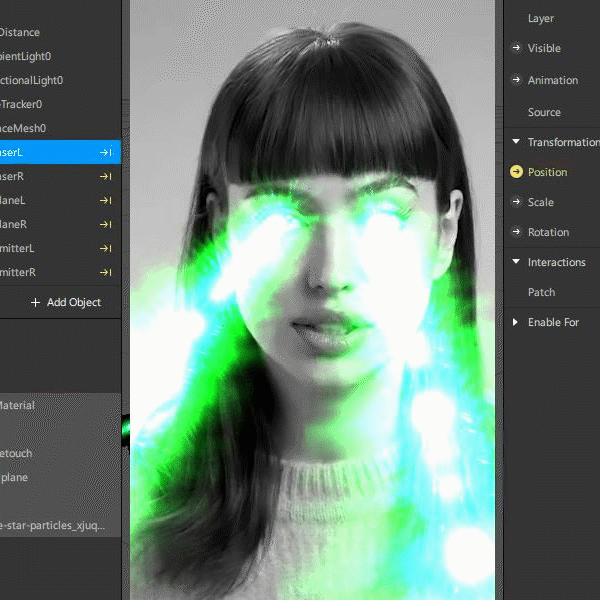Click the arrow icon next to Animation
The height and width of the screenshot is (600, 600).
pos(516,80)
